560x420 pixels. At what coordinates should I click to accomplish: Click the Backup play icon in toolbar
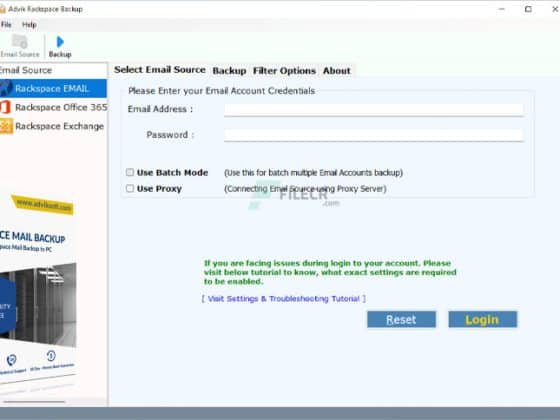click(x=60, y=42)
